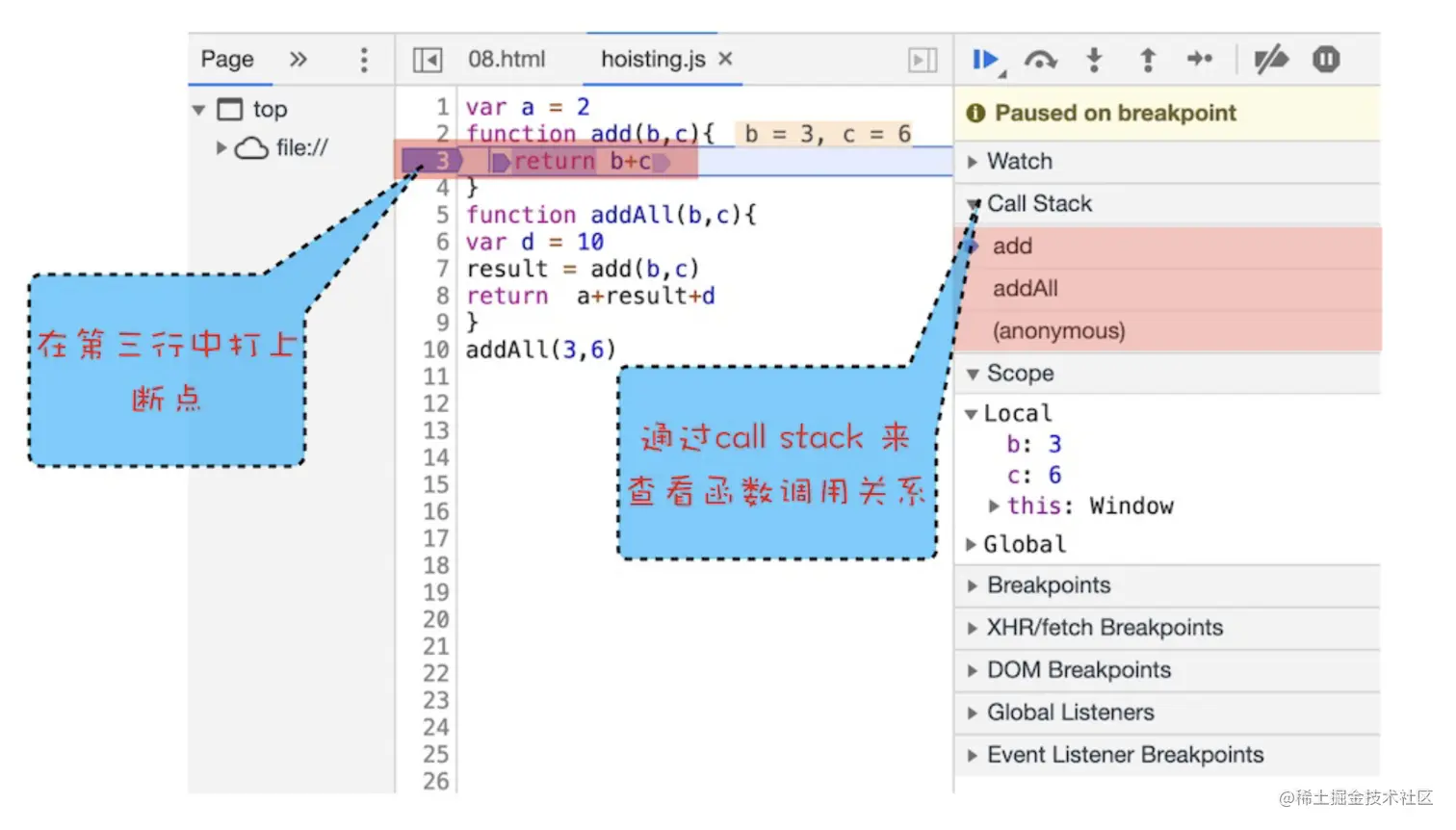1456x830 pixels.
Task: Open more tabs chevron next to Page
Action: point(299,60)
